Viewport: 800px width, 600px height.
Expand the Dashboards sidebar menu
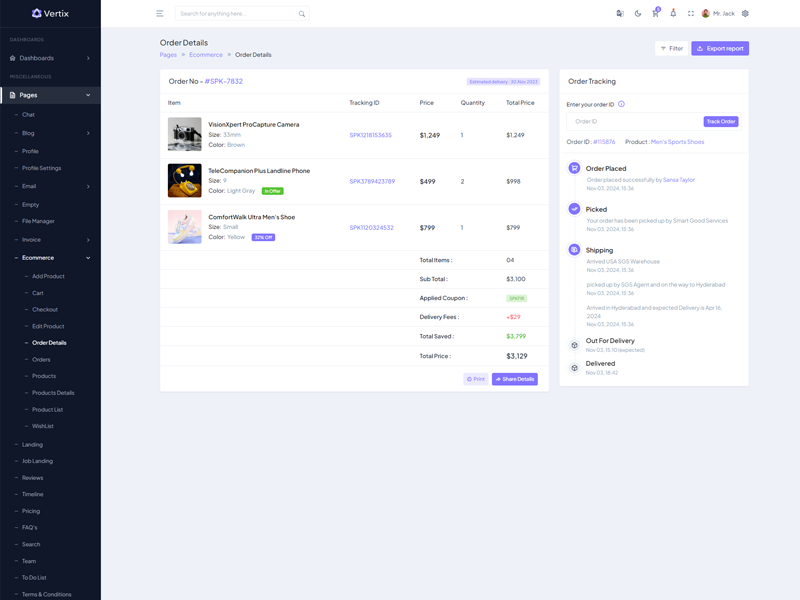(50, 58)
